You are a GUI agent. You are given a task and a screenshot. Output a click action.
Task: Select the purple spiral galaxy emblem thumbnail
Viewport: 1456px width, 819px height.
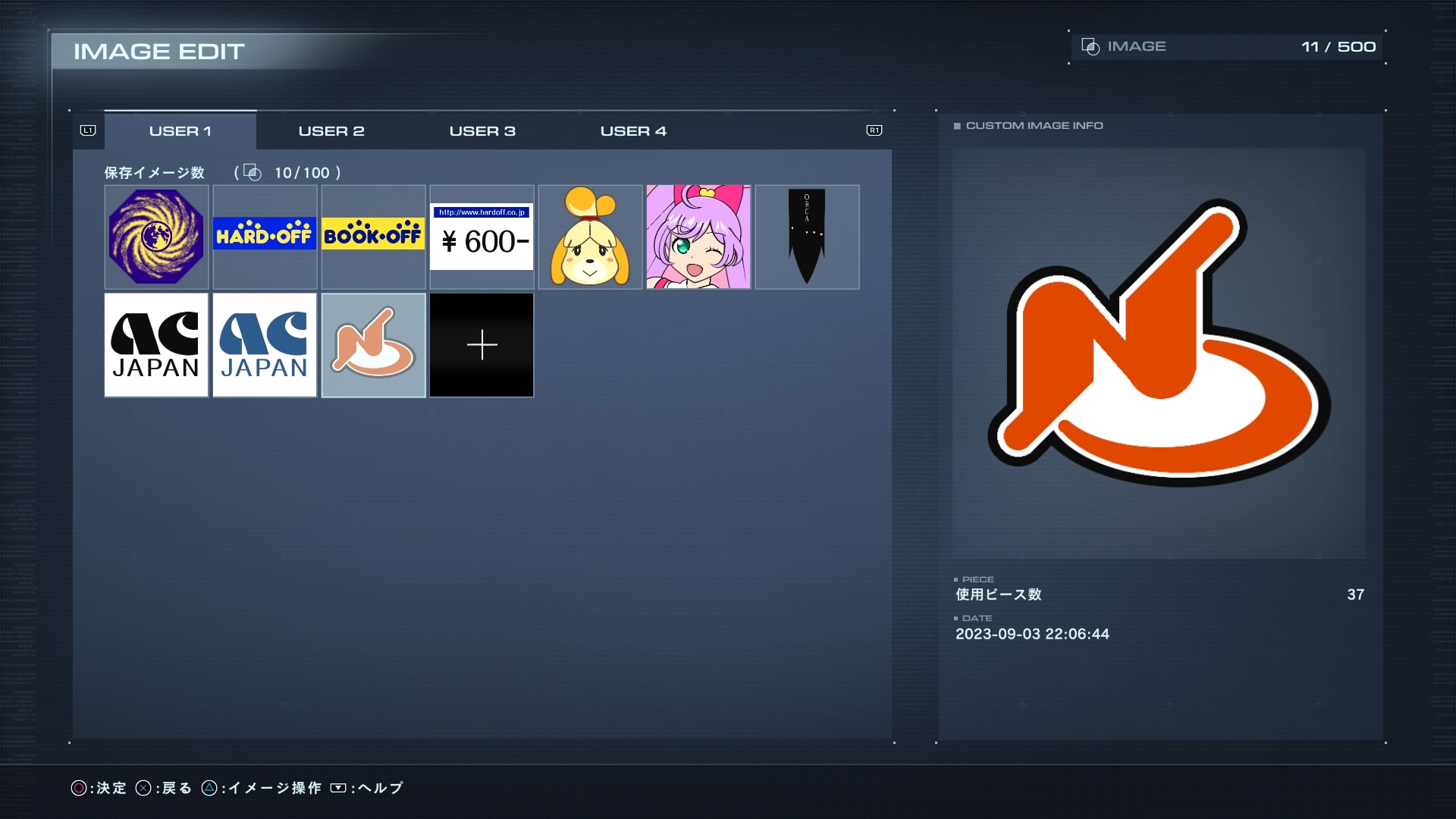pyautogui.click(x=156, y=237)
